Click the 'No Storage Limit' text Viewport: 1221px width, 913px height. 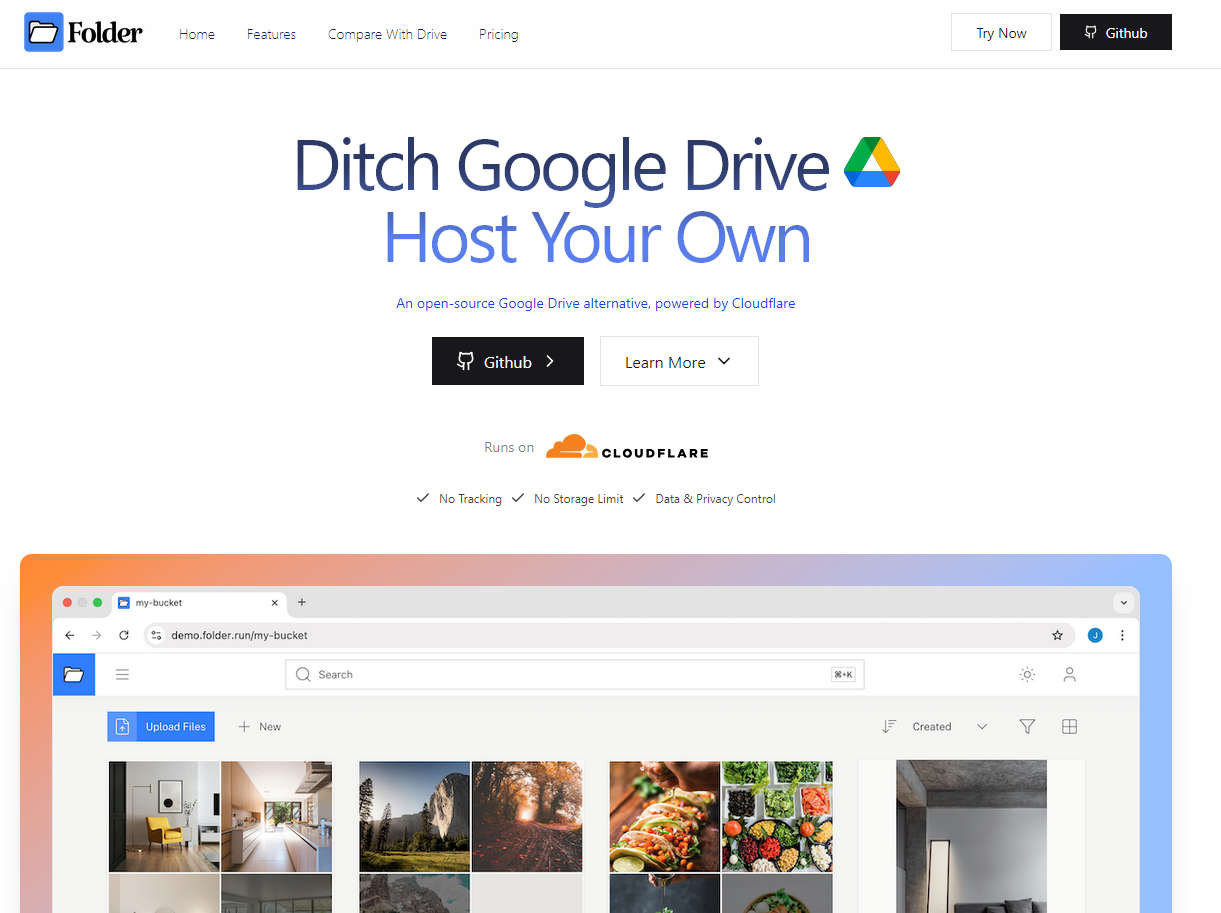[578, 499]
